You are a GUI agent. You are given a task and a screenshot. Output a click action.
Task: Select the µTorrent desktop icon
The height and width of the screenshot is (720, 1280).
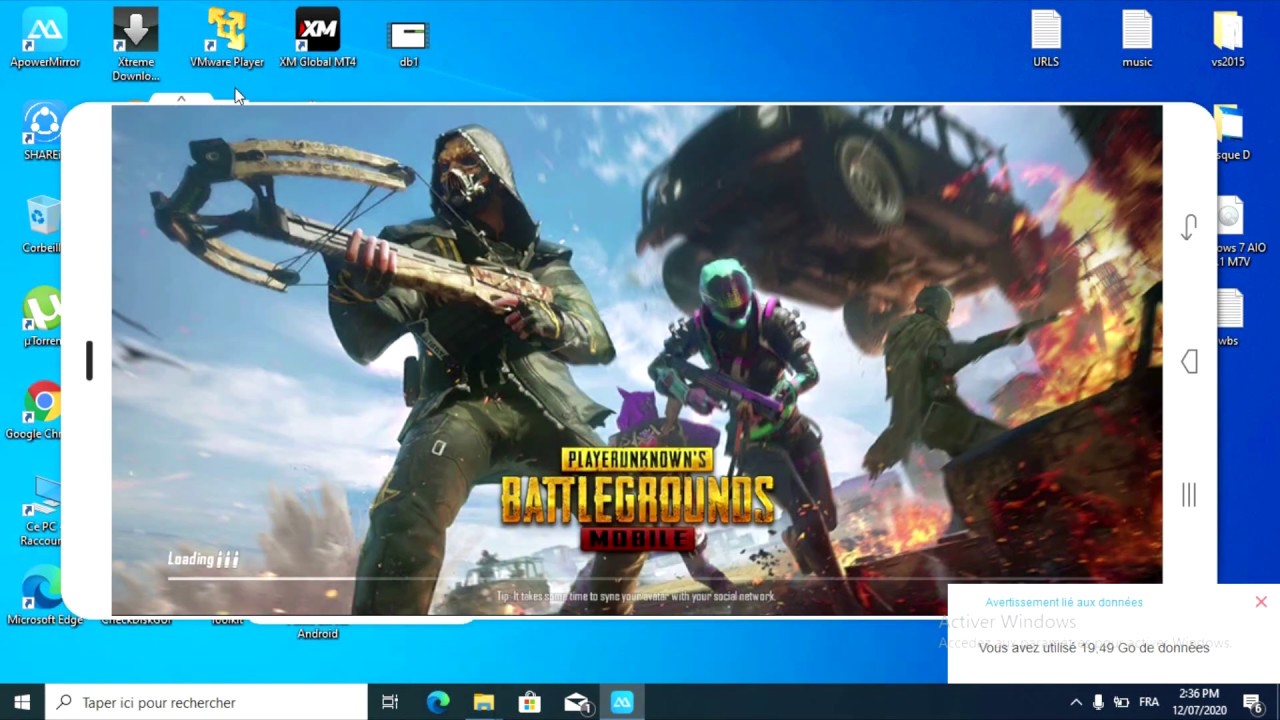pyautogui.click(x=42, y=318)
